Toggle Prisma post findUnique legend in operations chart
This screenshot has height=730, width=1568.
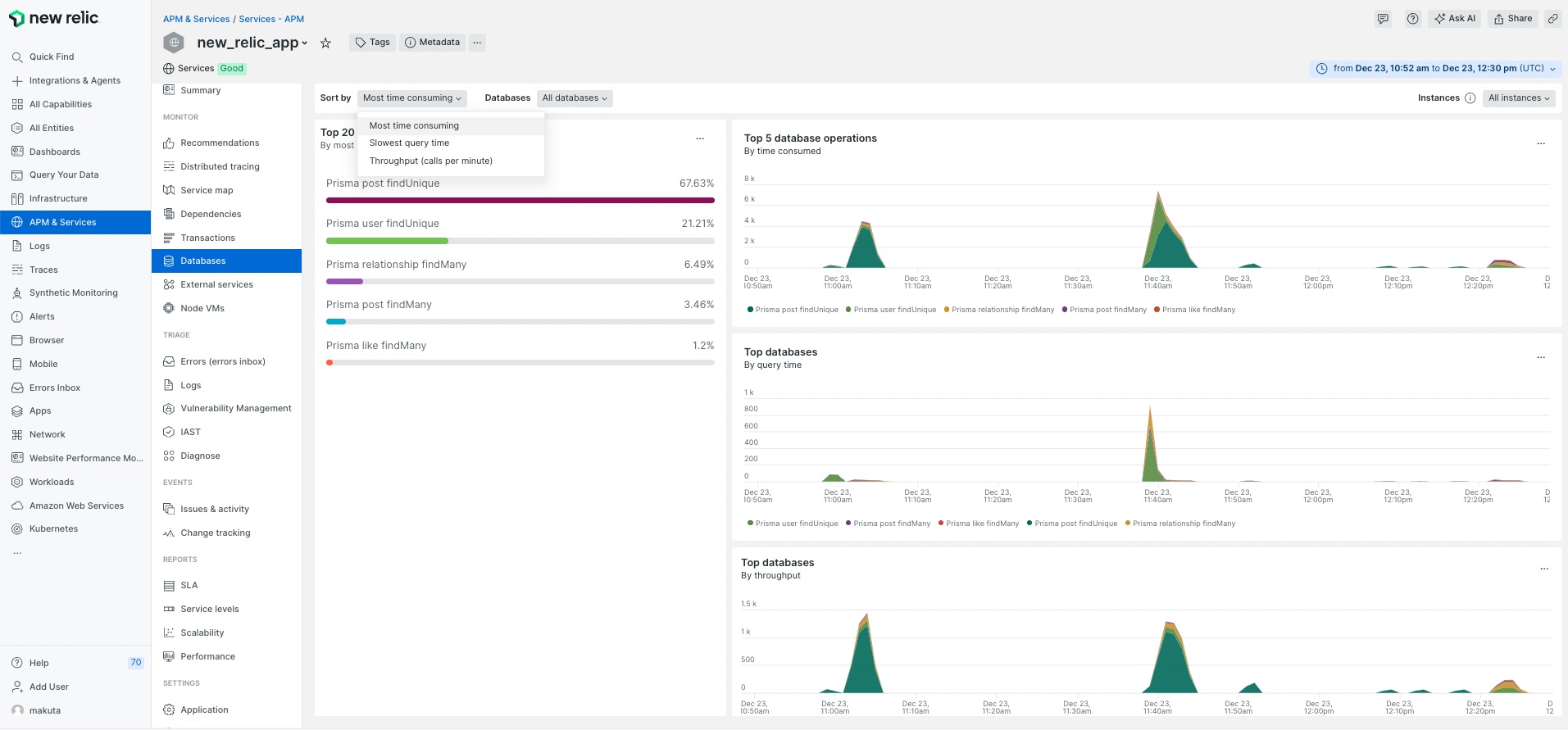793,310
